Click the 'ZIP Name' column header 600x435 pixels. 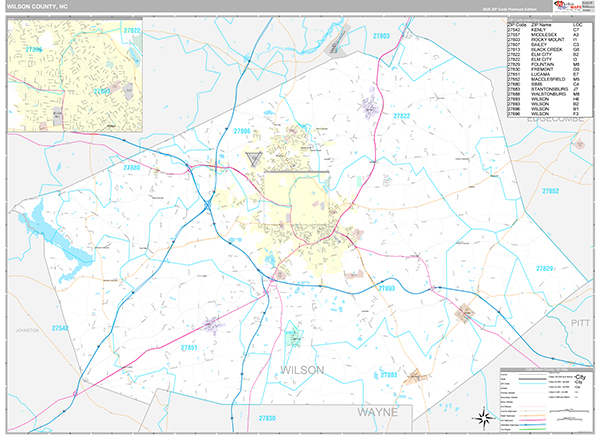pos(541,24)
